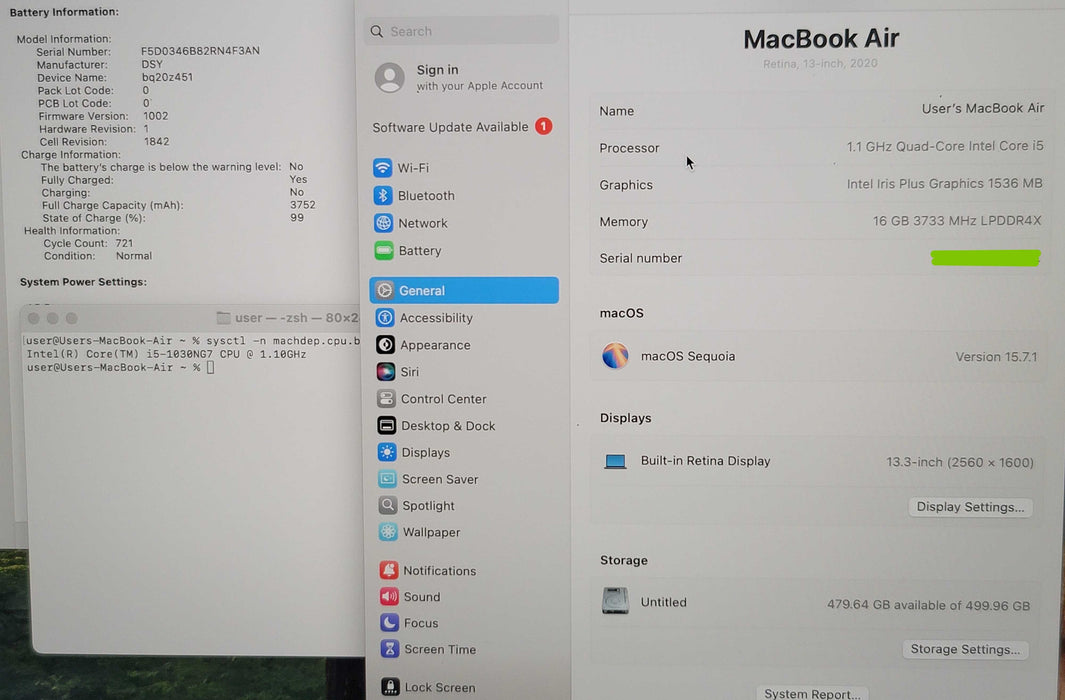
Task: Open Storage Settings button
Action: click(965, 649)
